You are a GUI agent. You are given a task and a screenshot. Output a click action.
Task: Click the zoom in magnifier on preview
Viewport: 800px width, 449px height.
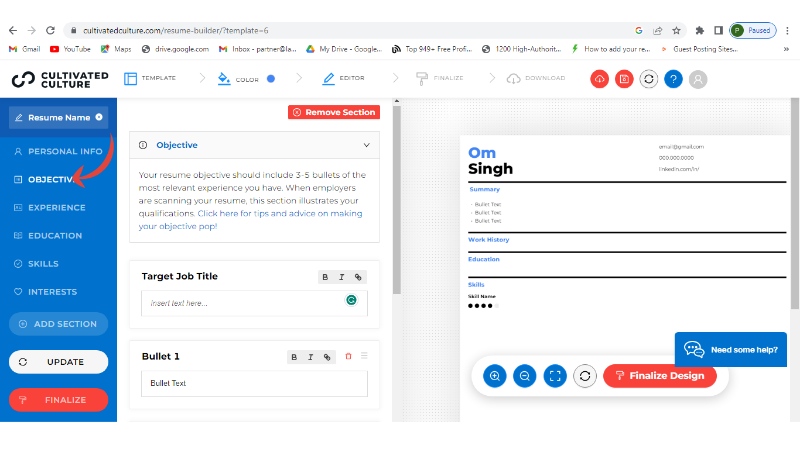494,376
